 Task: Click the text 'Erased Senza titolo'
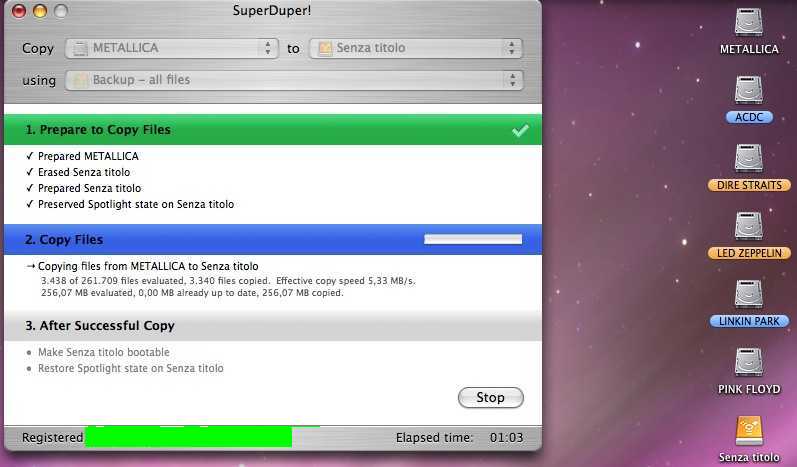(x=84, y=172)
